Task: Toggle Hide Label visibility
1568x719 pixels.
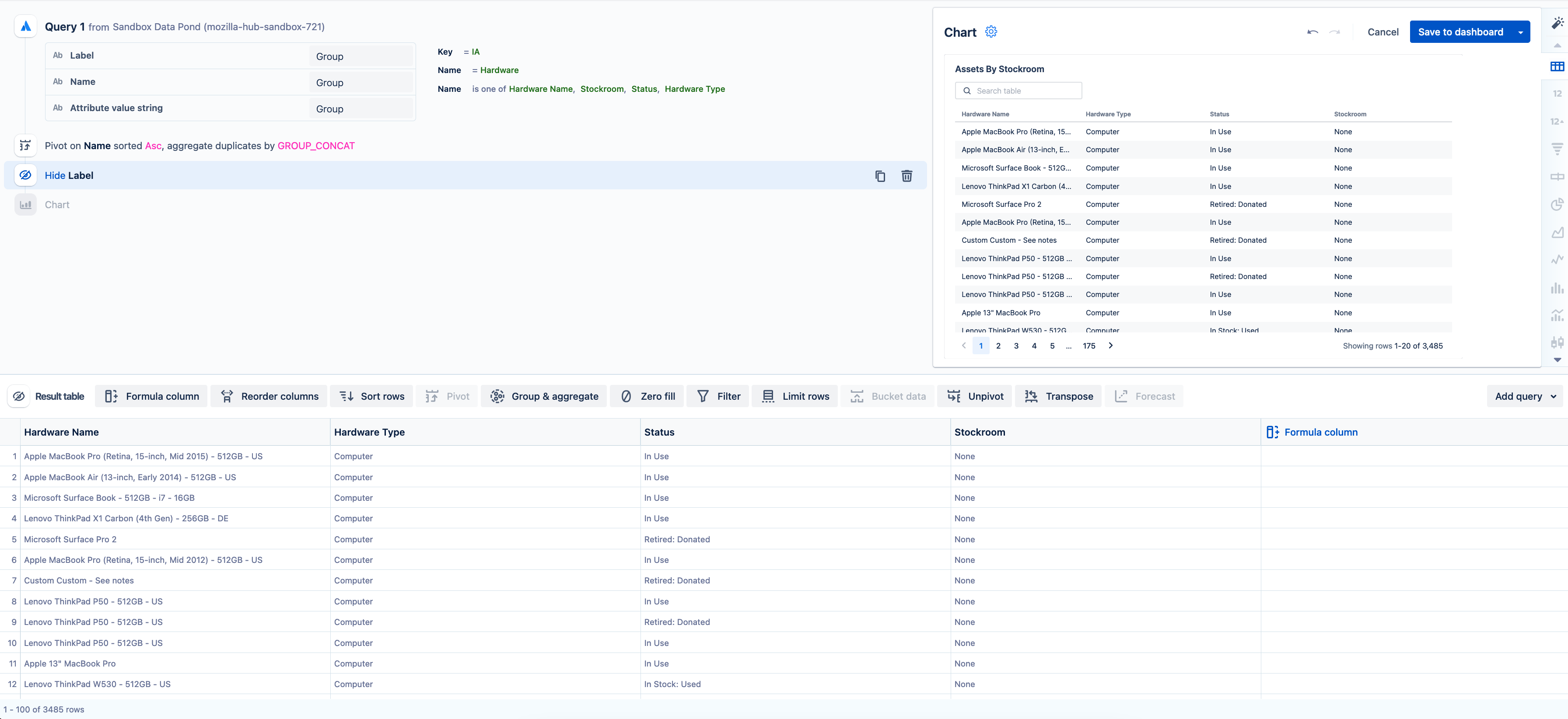Action: coord(26,175)
